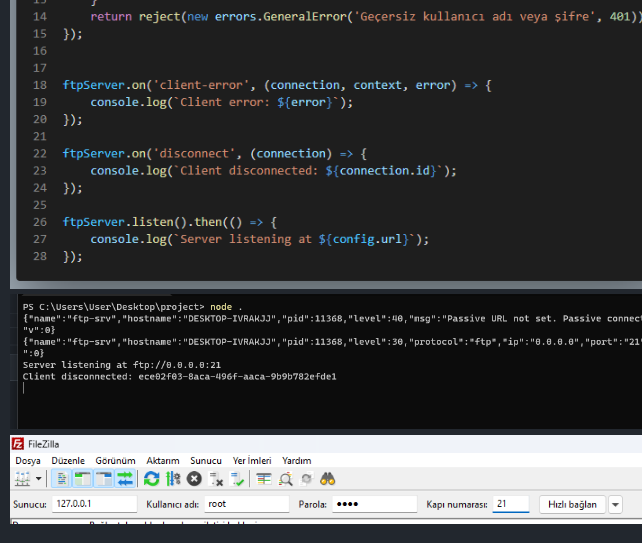Reconnect to last server icon

pos(237,479)
